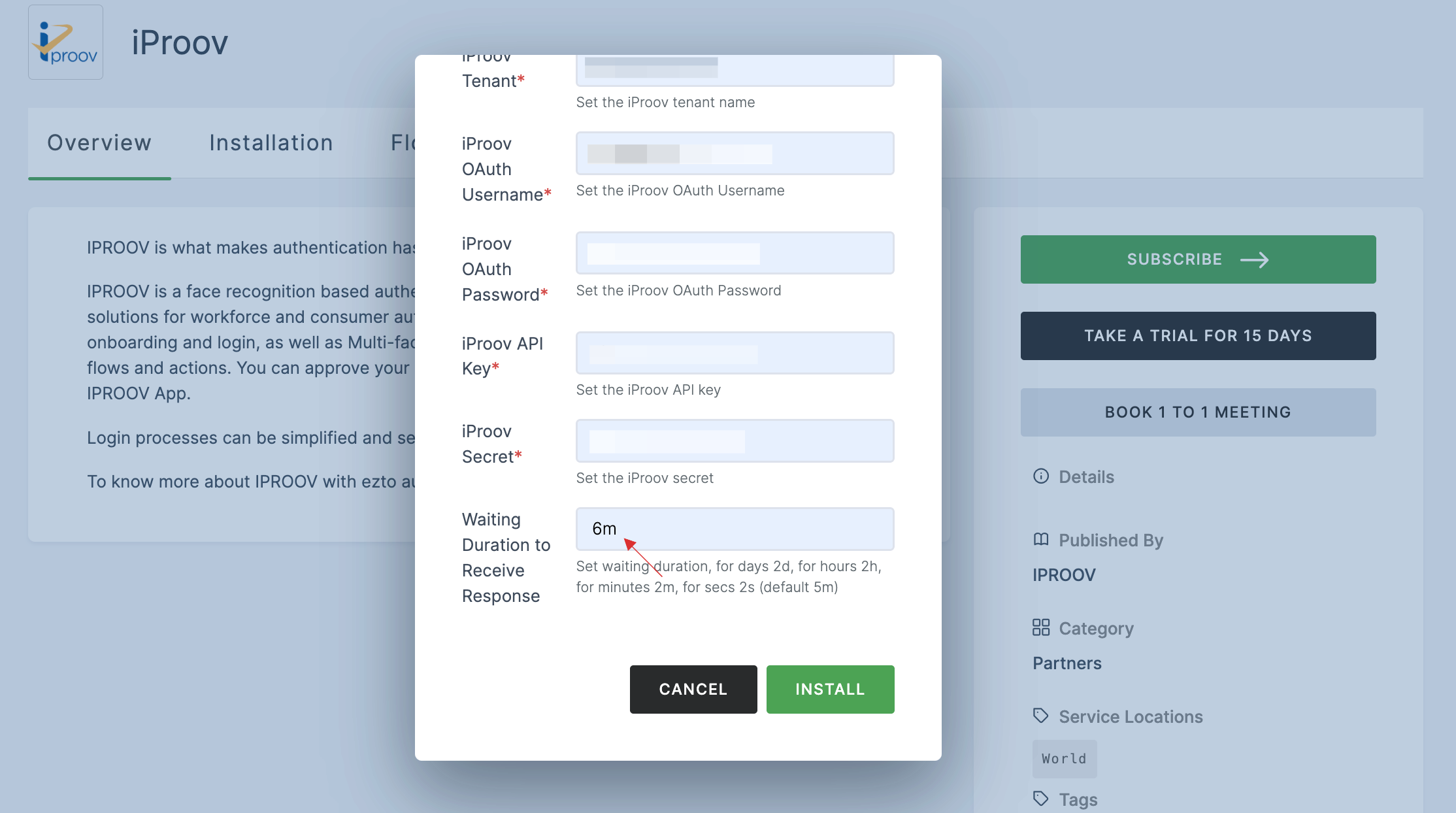Select the iProov OAuth Password field

tap(734, 252)
